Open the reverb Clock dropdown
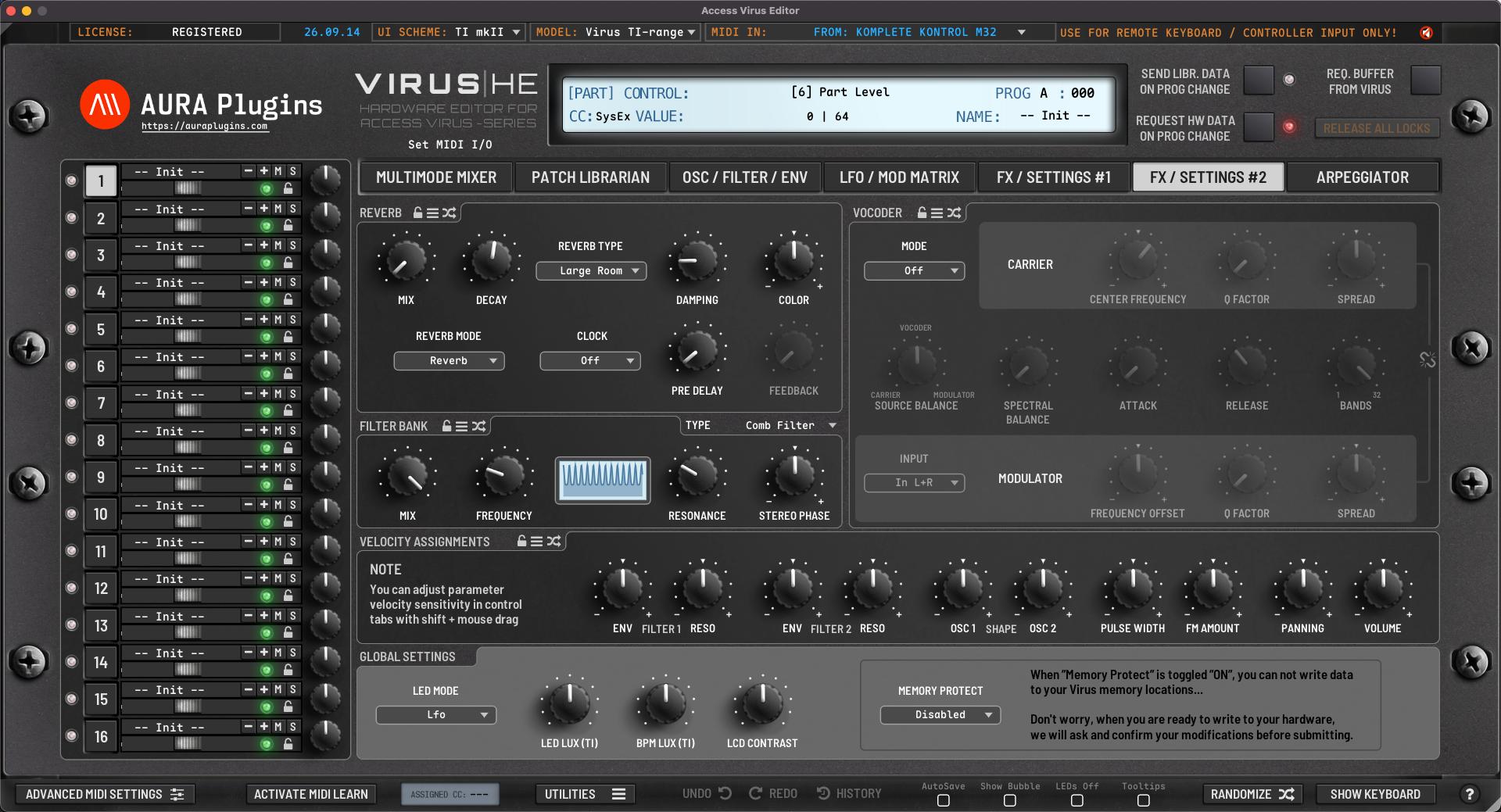 coord(590,361)
